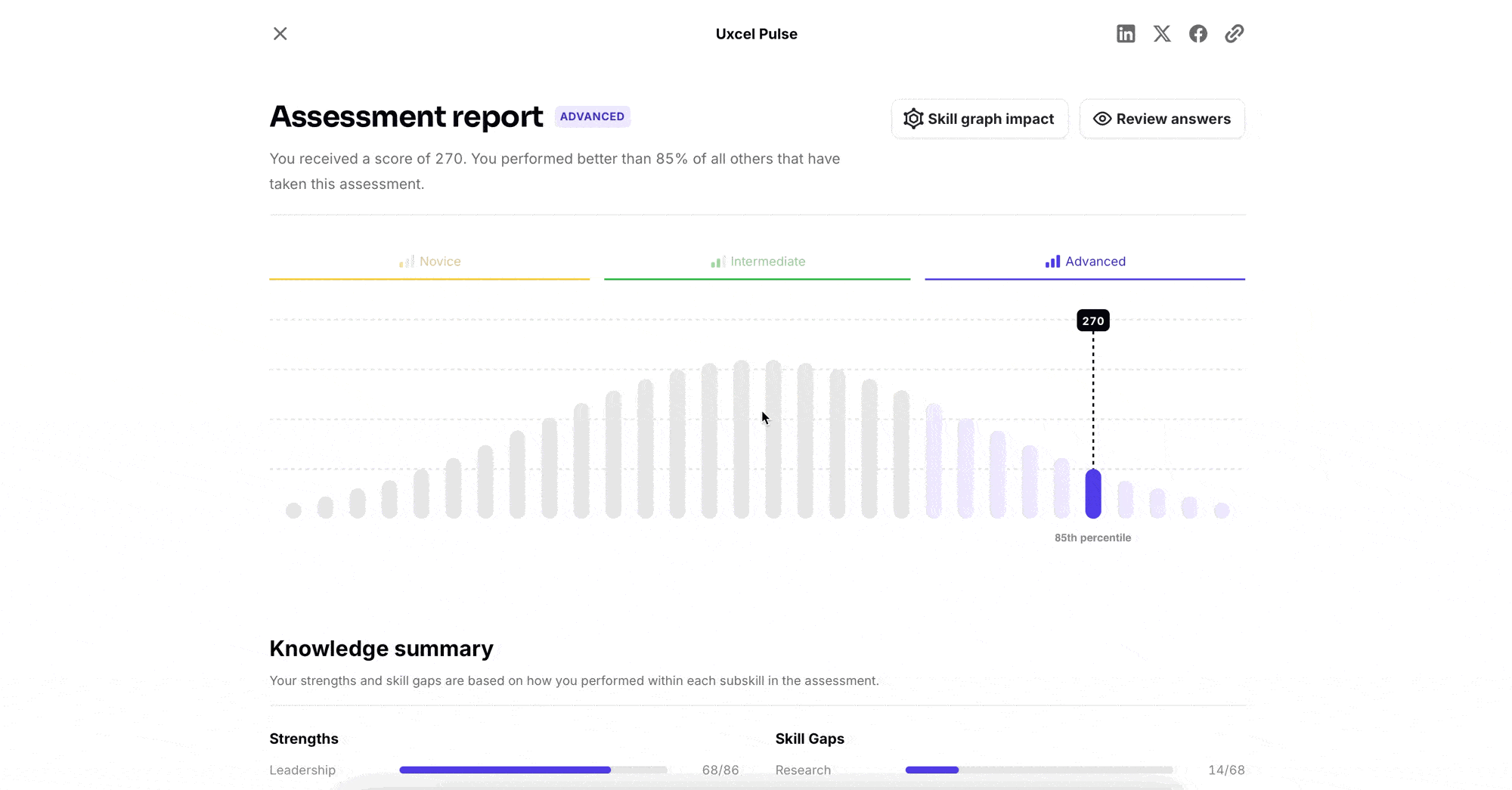Click the 270 score marker

coord(1092,321)
